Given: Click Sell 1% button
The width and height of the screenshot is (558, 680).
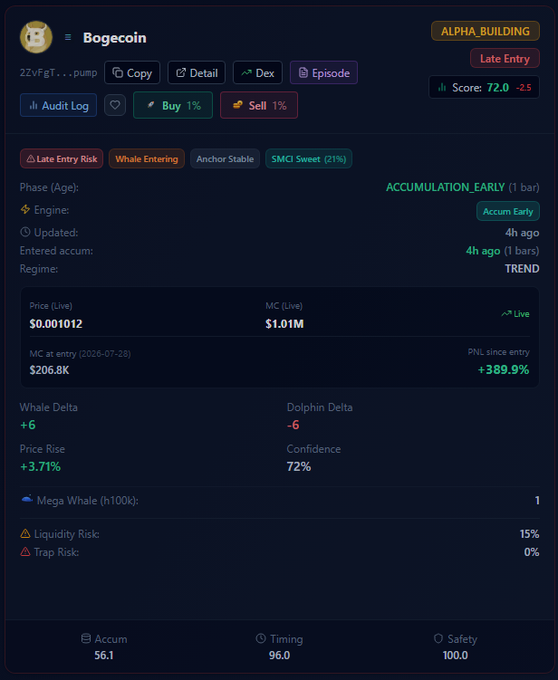Looking at the screenshot, I should click(x=259, y=105).
